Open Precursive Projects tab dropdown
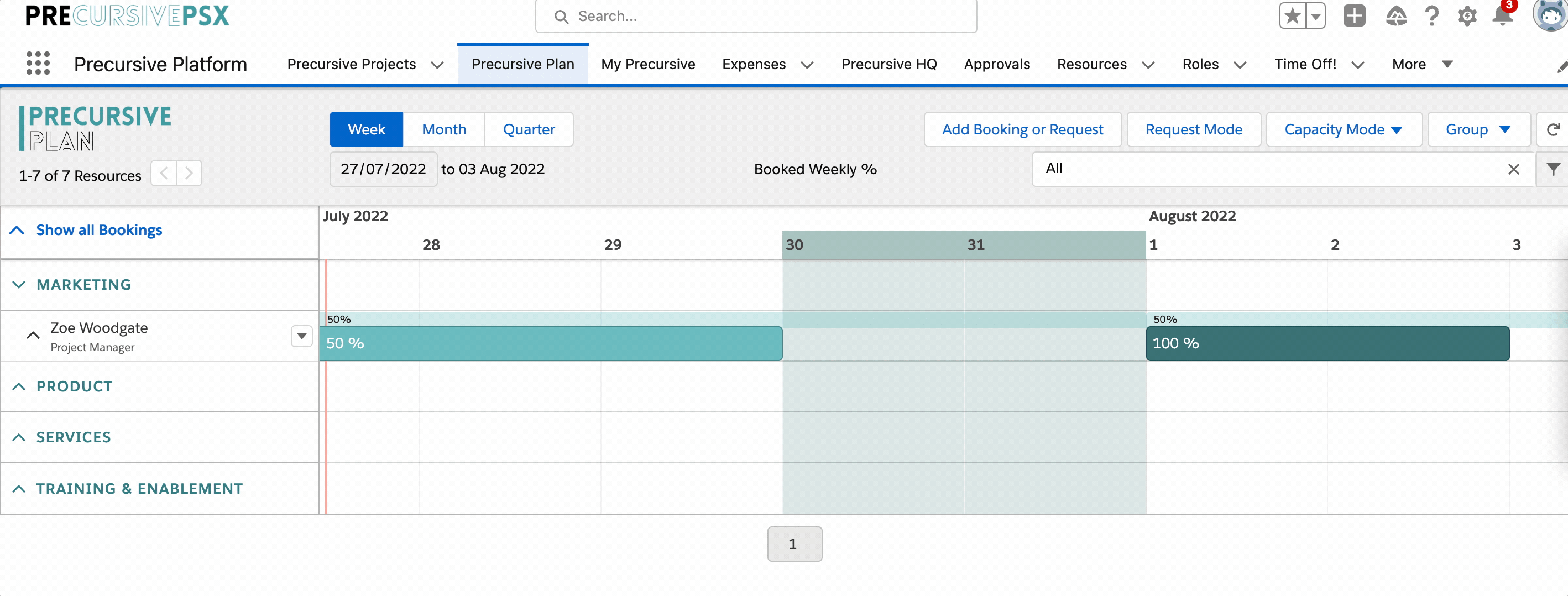The width and height of the screenshot is (1568, 596). [437, 65]
